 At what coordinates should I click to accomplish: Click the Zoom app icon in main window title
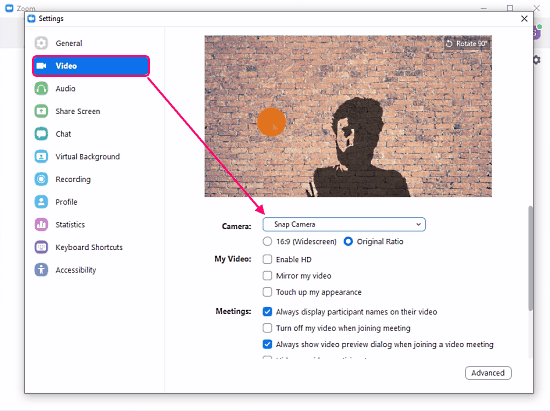click(x=9, y=8)
